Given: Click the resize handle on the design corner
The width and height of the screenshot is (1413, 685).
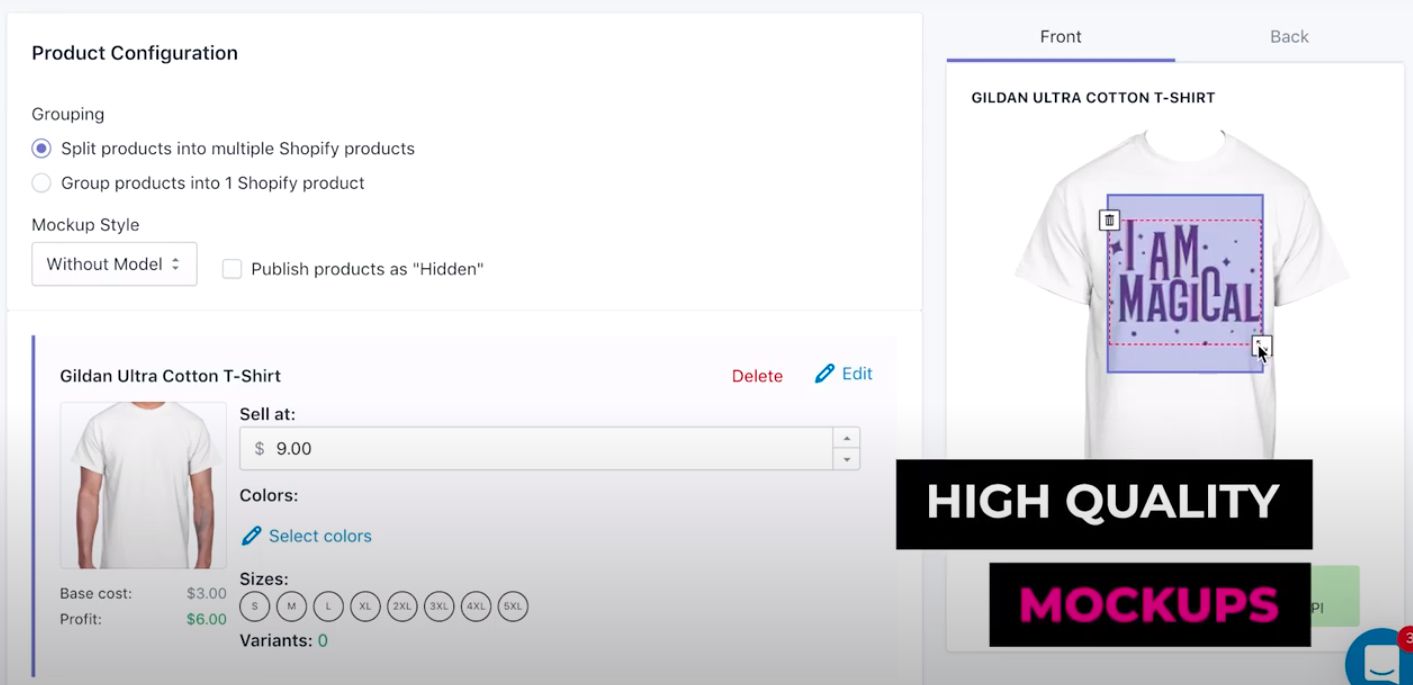Looking at the screenshot, I should point(1262,346).
